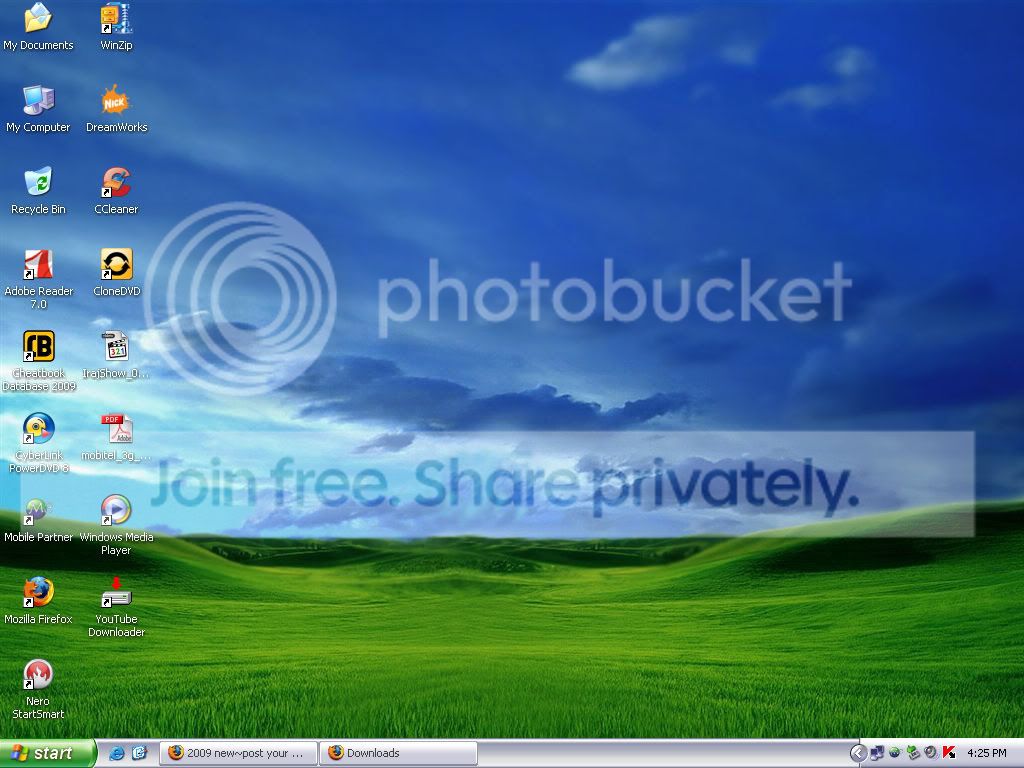Click the green globe tray icon

pos(895,753)
